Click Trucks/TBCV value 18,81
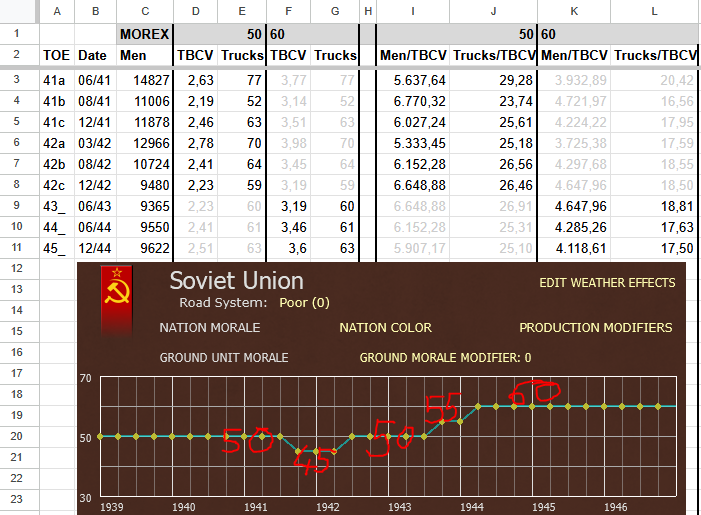701x515 pixels. coord(655,206)
